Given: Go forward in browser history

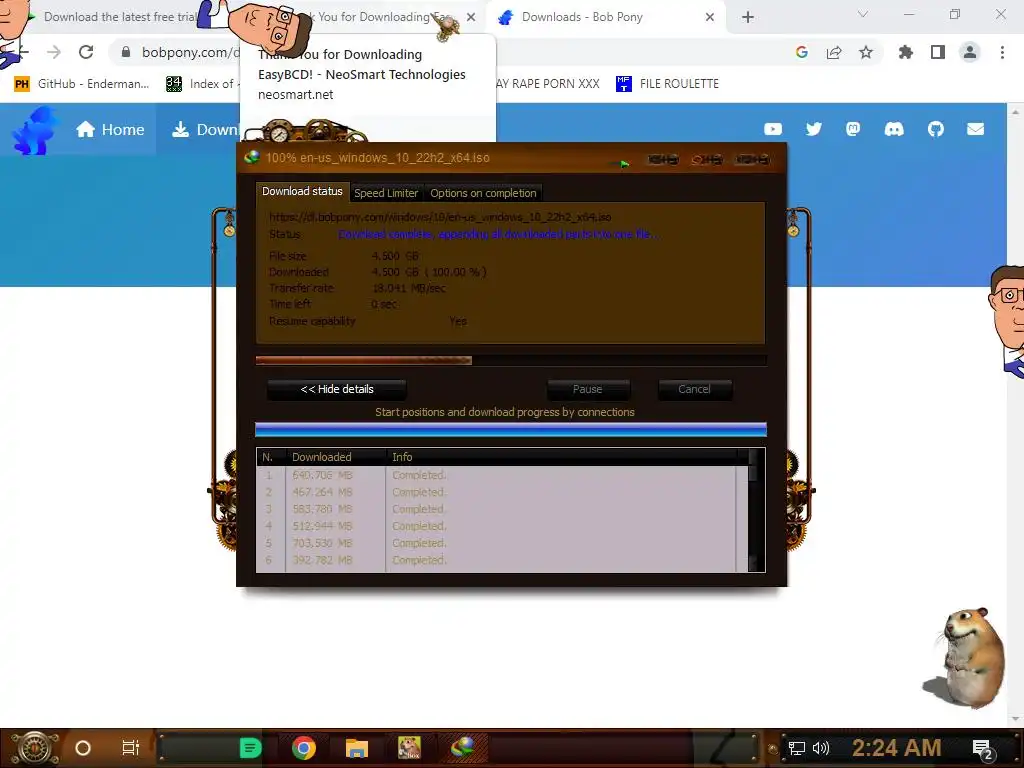Looking at the screenshot, I should (x=54, y=52).
